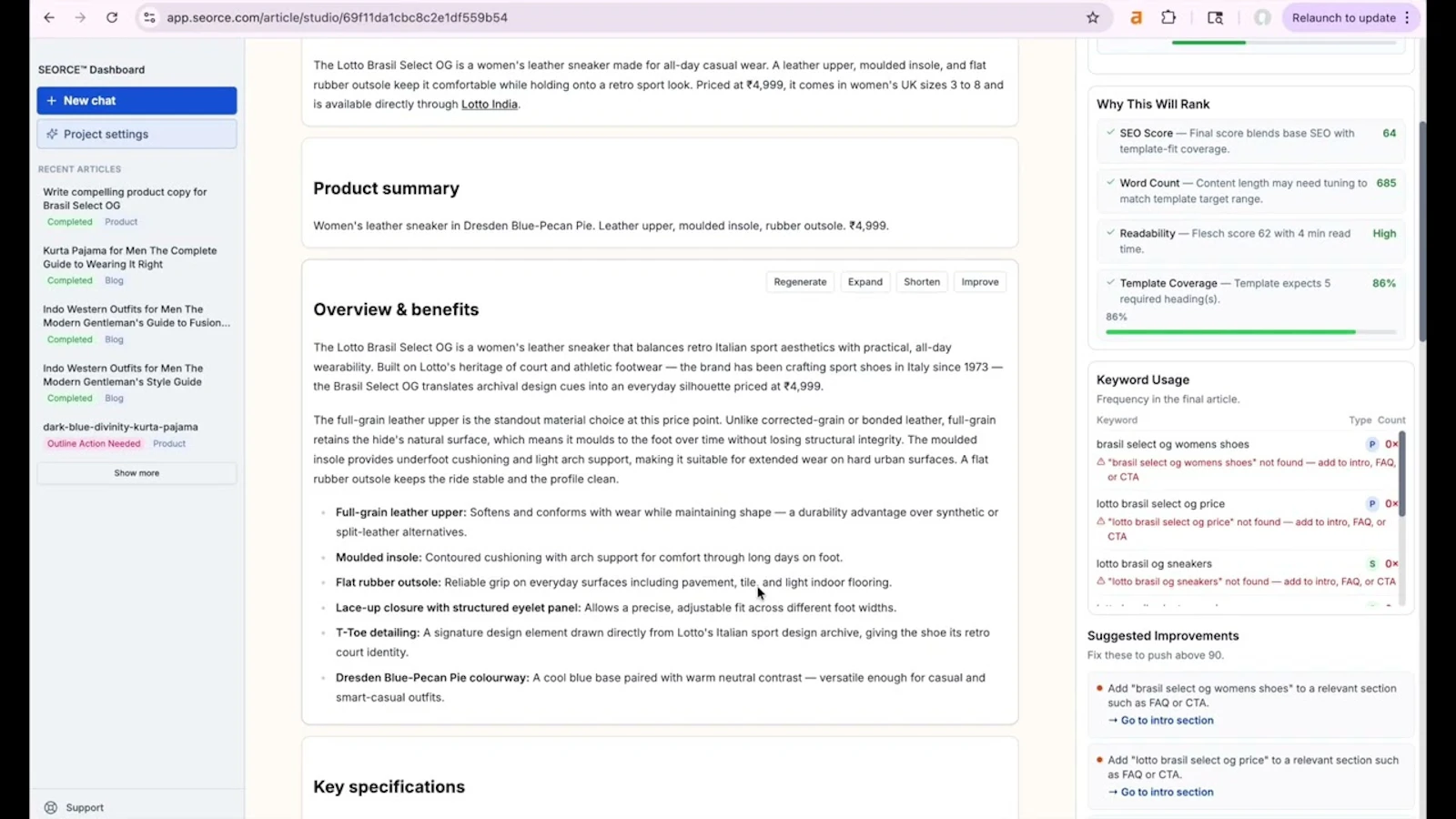Click the 'Overview & benefits' heading
This screenshot has width=1456, height=819.
[396, 309]
